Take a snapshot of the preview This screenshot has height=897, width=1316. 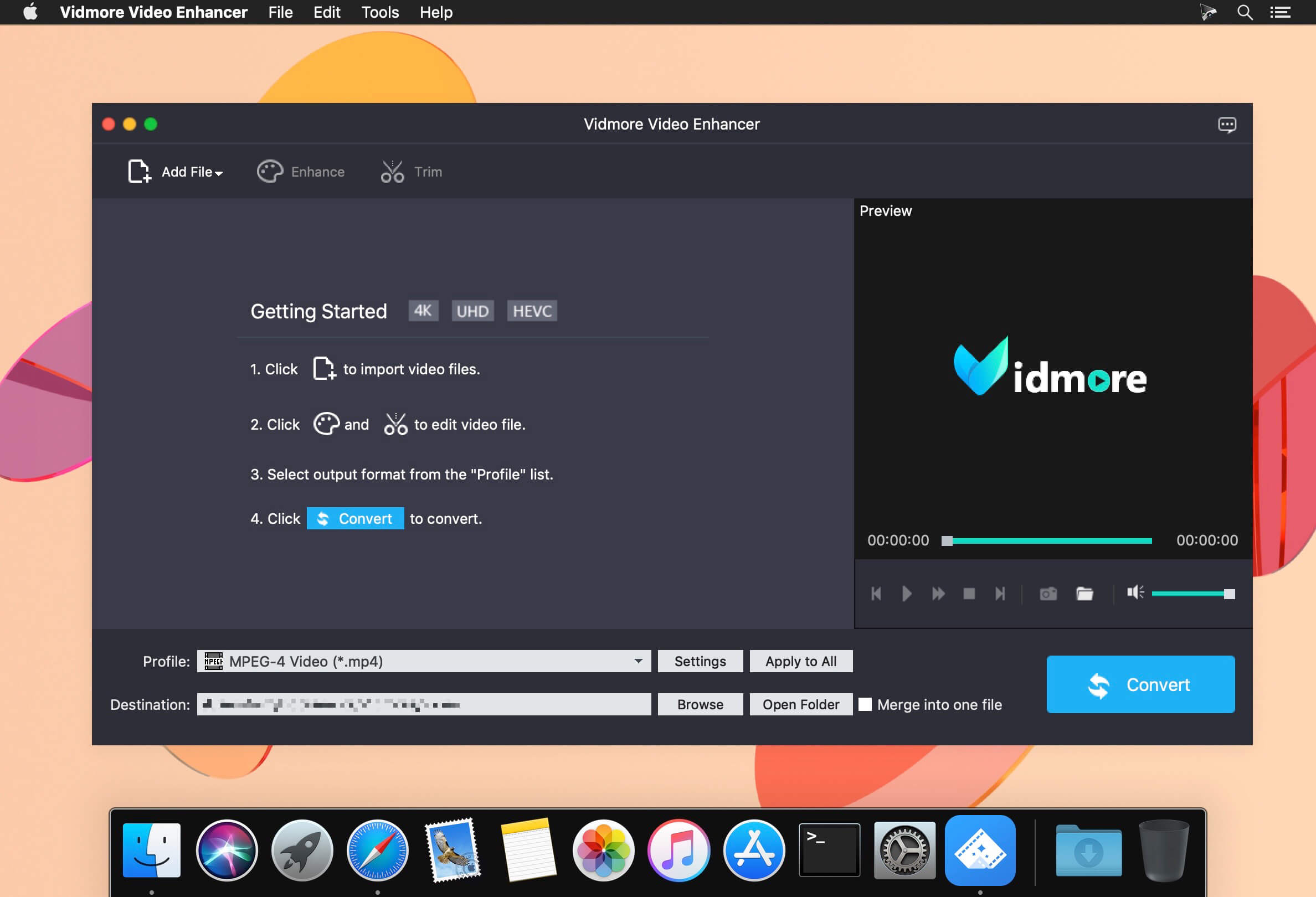tap(1047, 593)
